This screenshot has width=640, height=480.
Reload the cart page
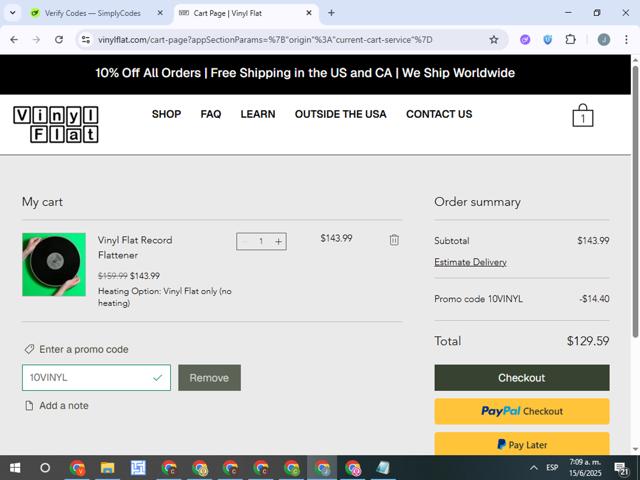(59, 40)
